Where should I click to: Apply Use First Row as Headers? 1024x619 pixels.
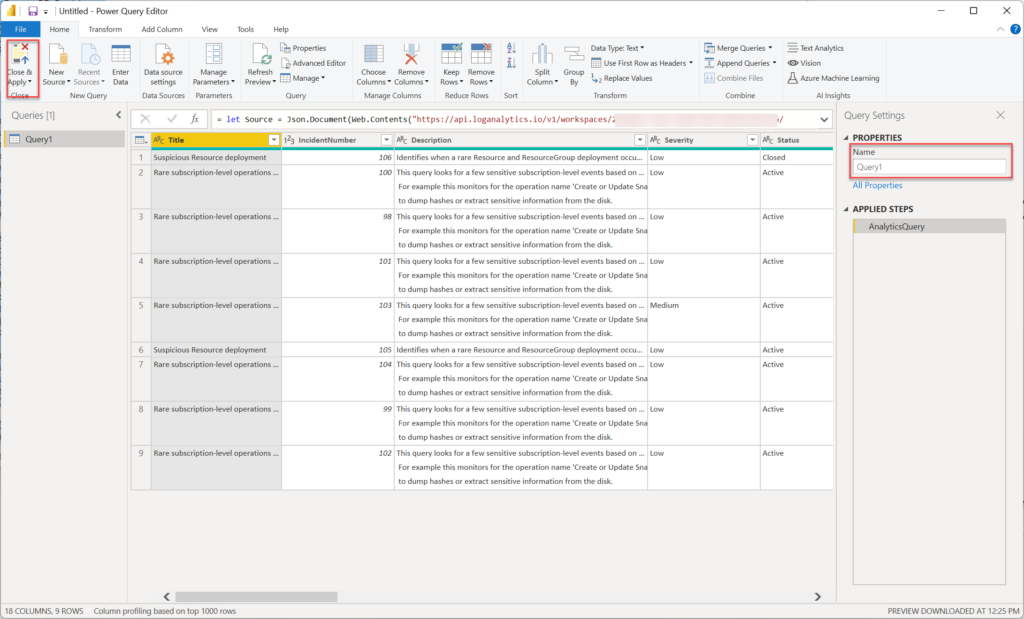tap(642, 63)
